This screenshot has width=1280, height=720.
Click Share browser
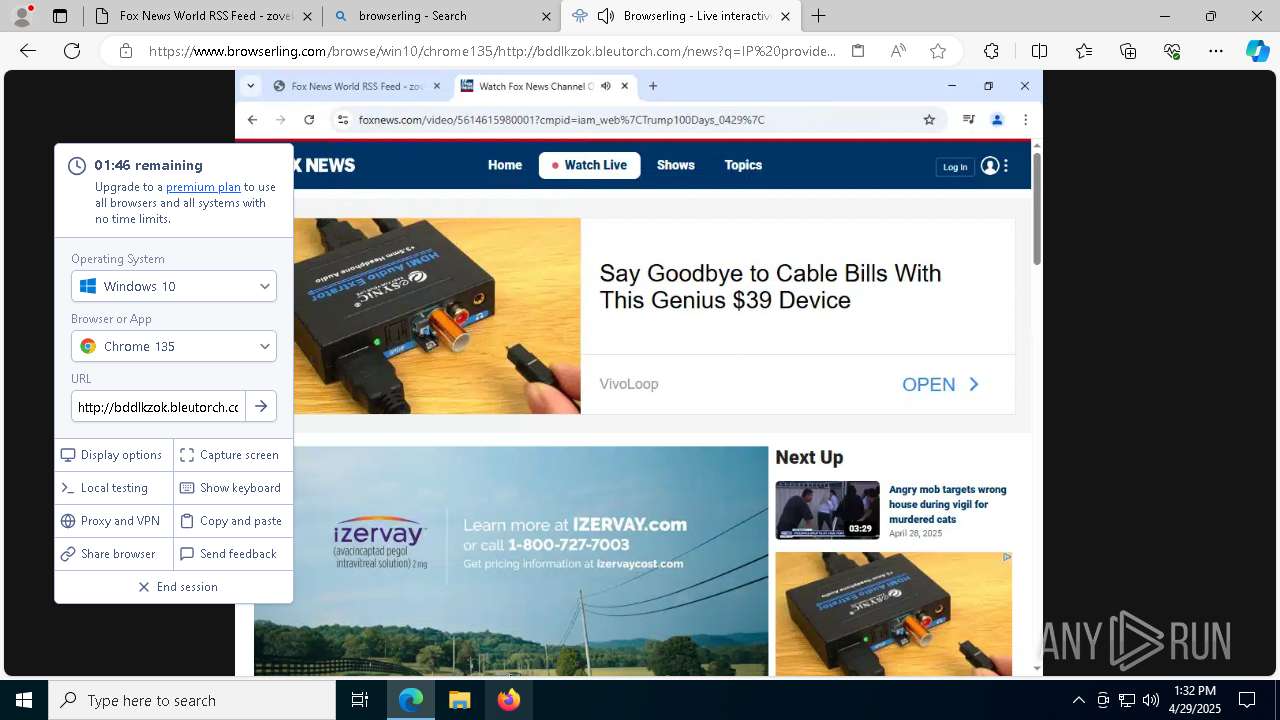click(x=113, y=554)
